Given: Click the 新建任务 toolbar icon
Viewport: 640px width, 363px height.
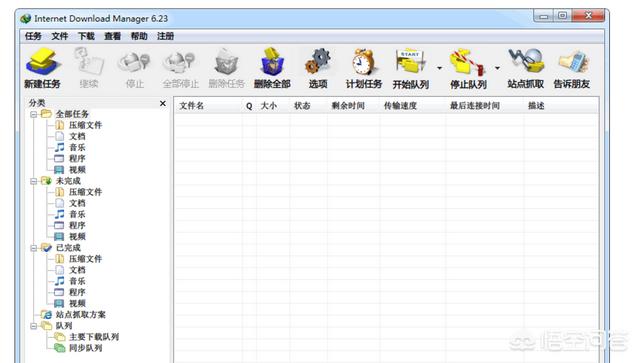Looking at the screenshot, I should (x=42, y=62).
